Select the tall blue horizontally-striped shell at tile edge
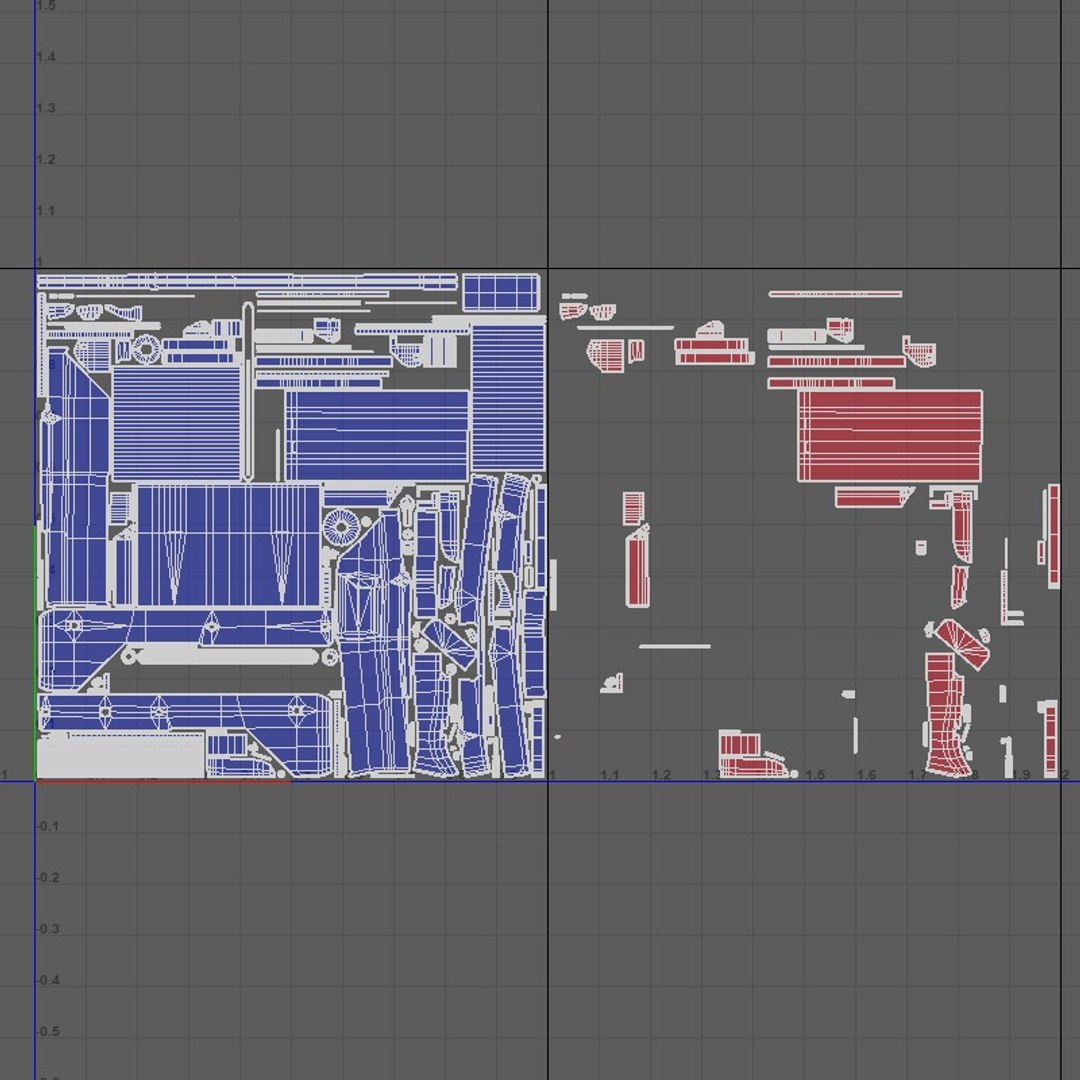 (509, 397)
